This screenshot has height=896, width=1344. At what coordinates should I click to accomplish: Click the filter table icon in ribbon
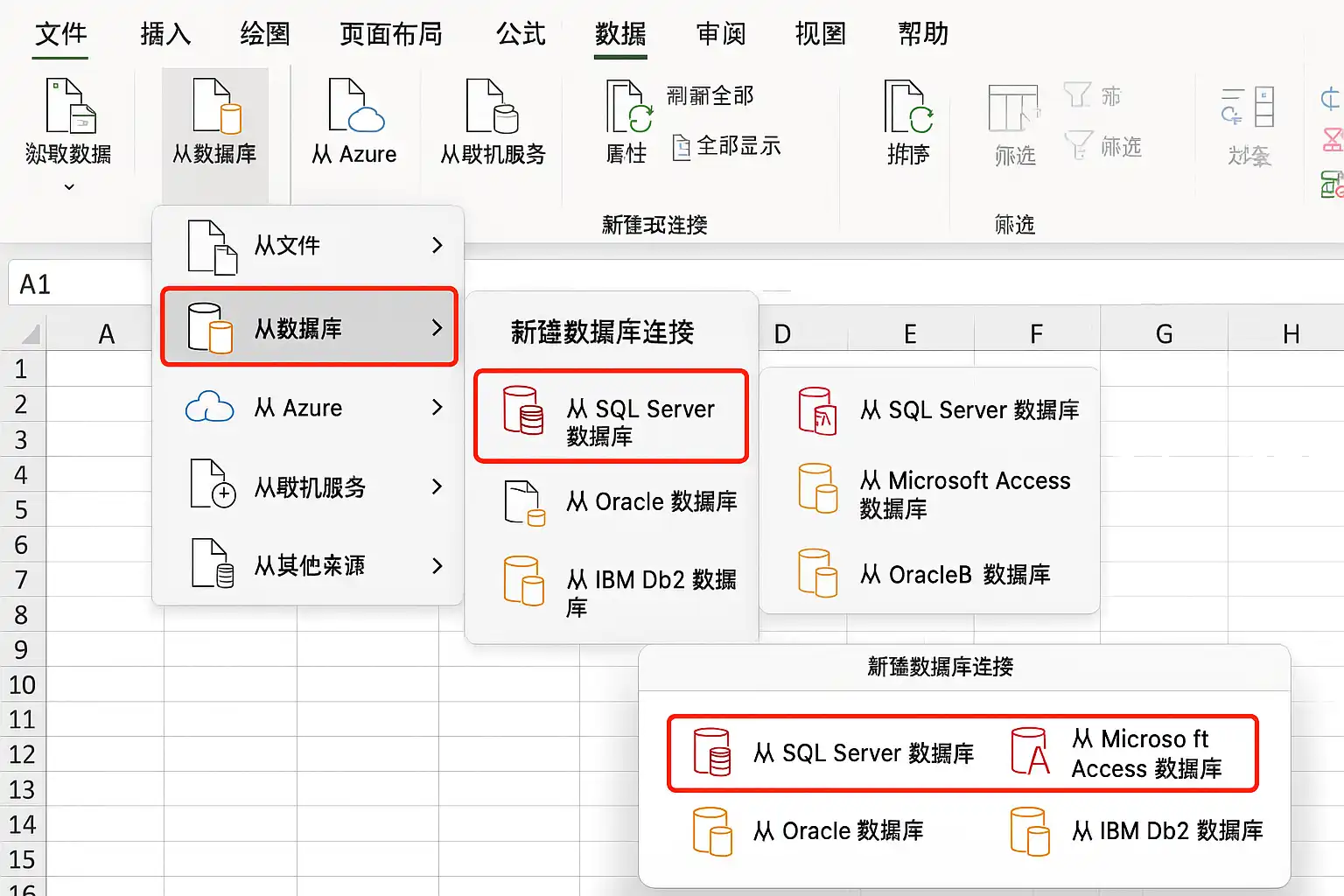pyautogui.click(x=1014, y=107)
